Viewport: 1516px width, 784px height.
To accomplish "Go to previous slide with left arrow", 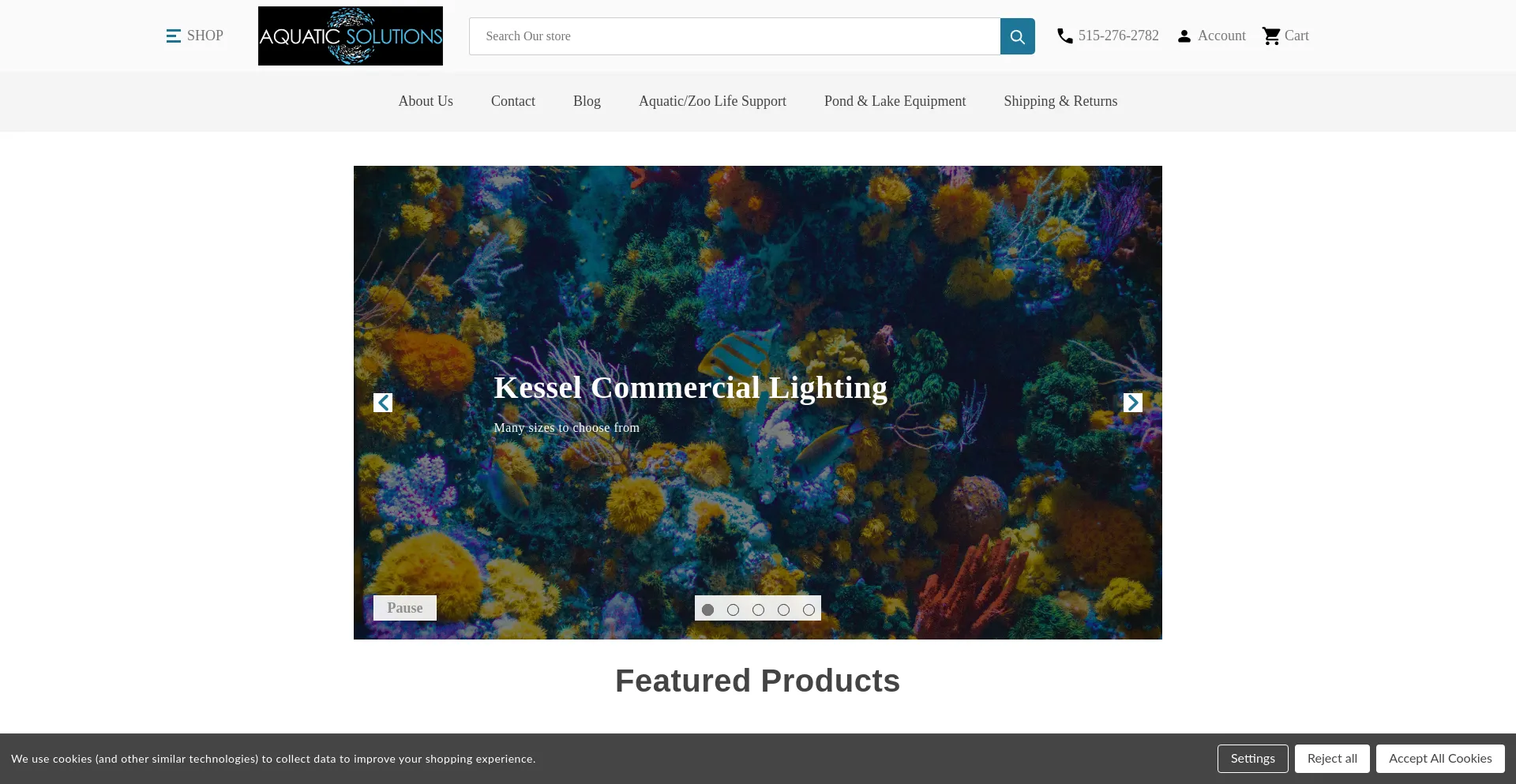I will [383, 403].
